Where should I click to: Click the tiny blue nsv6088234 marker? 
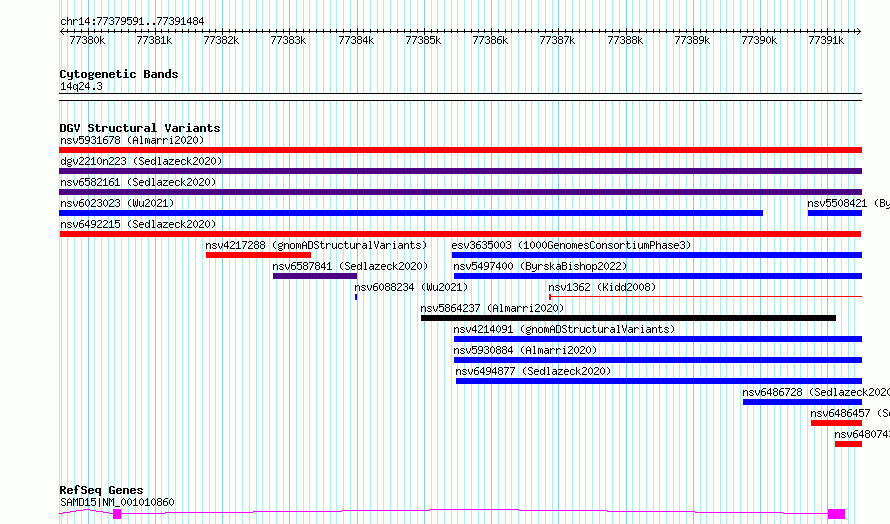(x=356, y=297)
